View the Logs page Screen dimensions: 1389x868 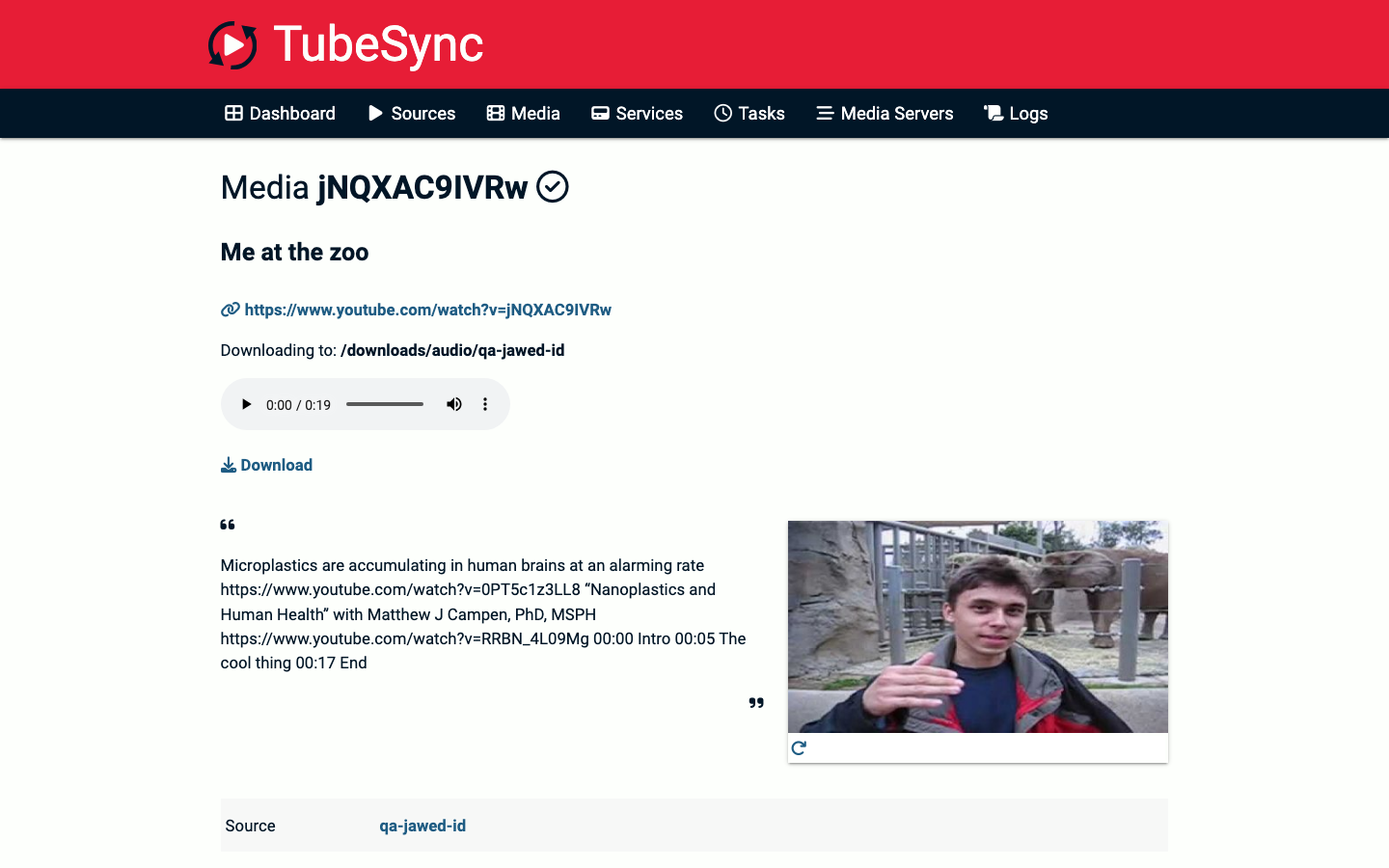pos(1016,114)
